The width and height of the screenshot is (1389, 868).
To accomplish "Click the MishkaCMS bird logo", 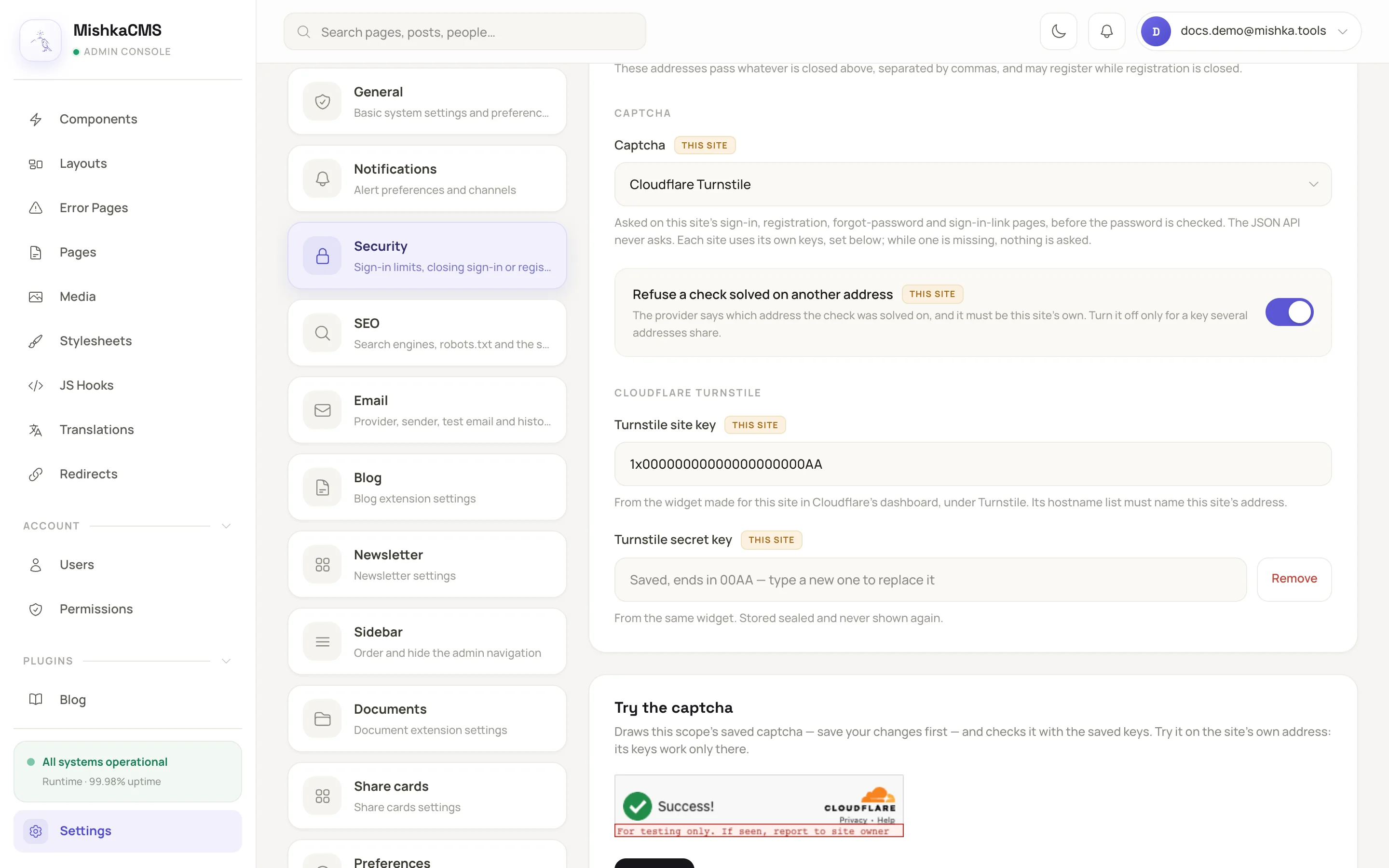I will click(41, 40).
